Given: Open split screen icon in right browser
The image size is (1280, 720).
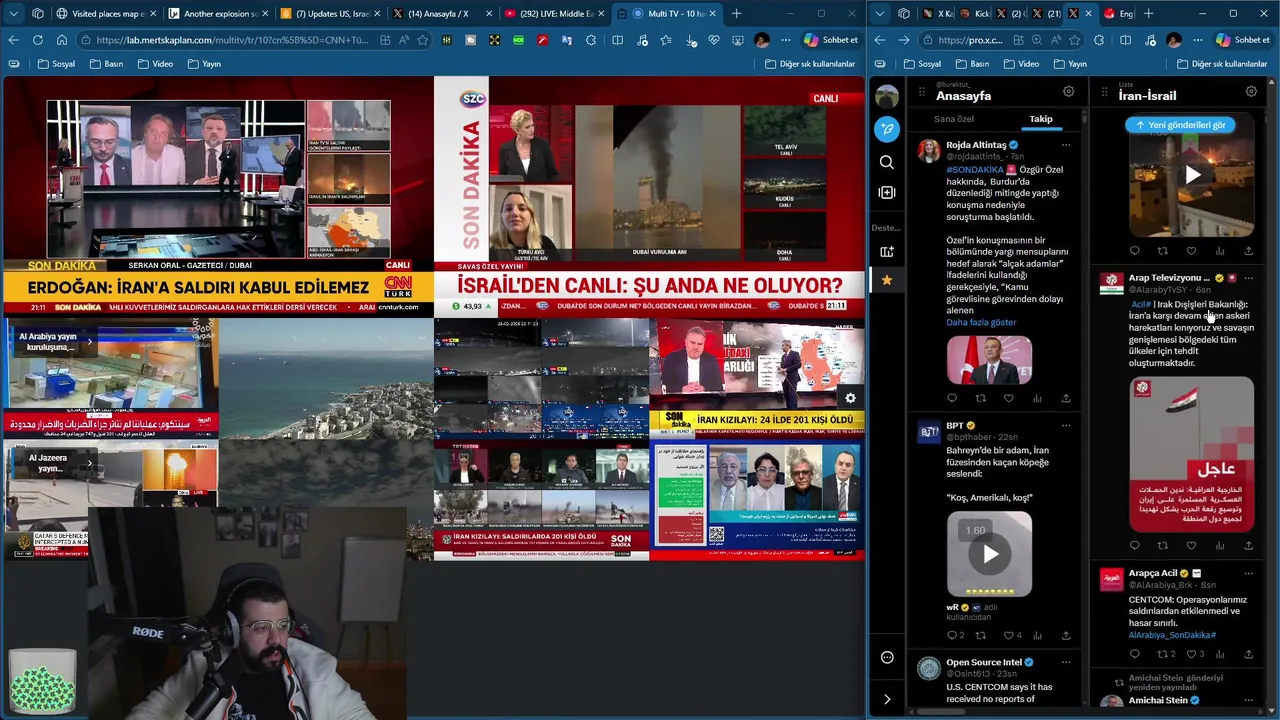Looking at the screenshot, I should coord(1125,40).
